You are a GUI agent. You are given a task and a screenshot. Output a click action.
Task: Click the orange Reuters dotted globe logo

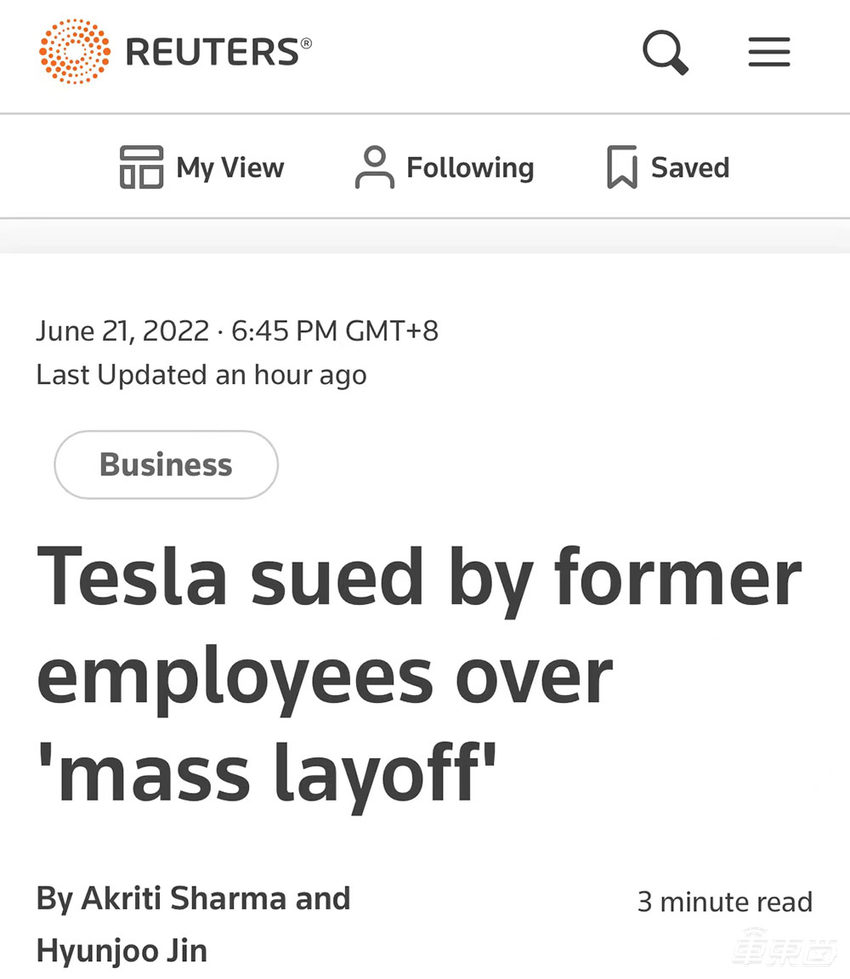pos(75,50)
